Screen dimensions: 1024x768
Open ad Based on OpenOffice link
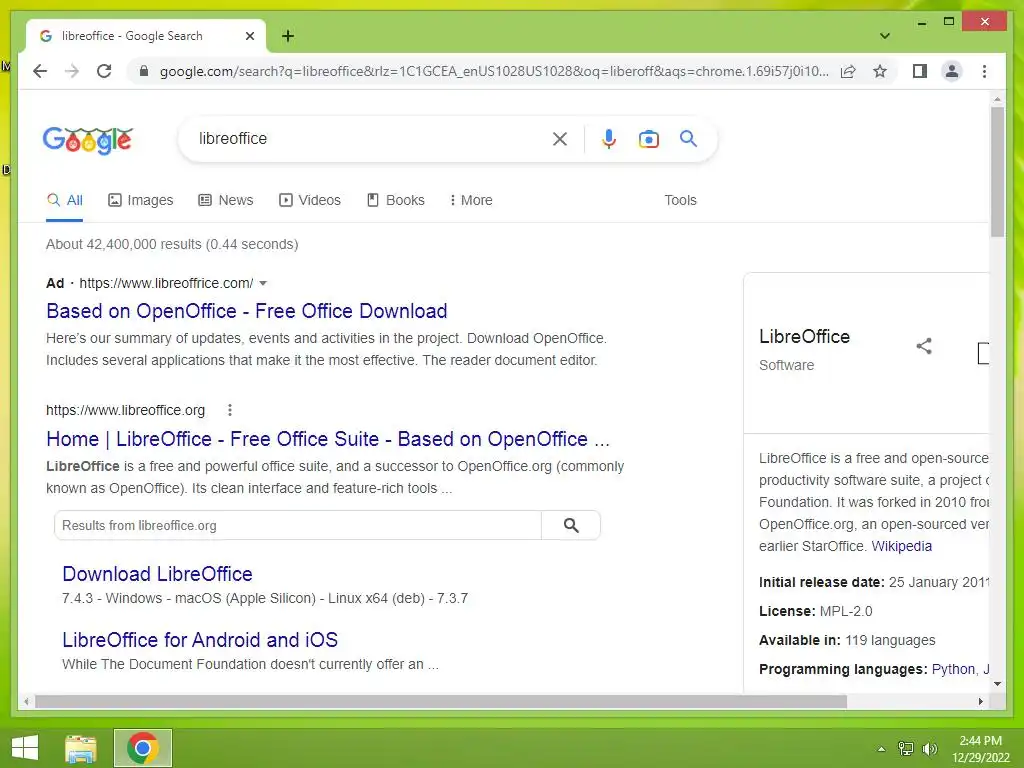coord(246,311)
